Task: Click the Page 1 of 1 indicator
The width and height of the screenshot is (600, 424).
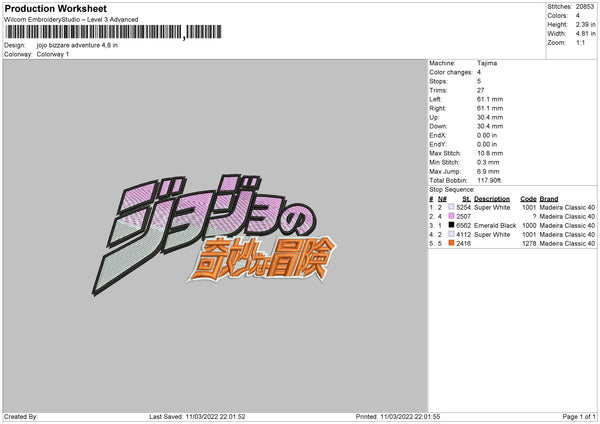Action: 579,416
